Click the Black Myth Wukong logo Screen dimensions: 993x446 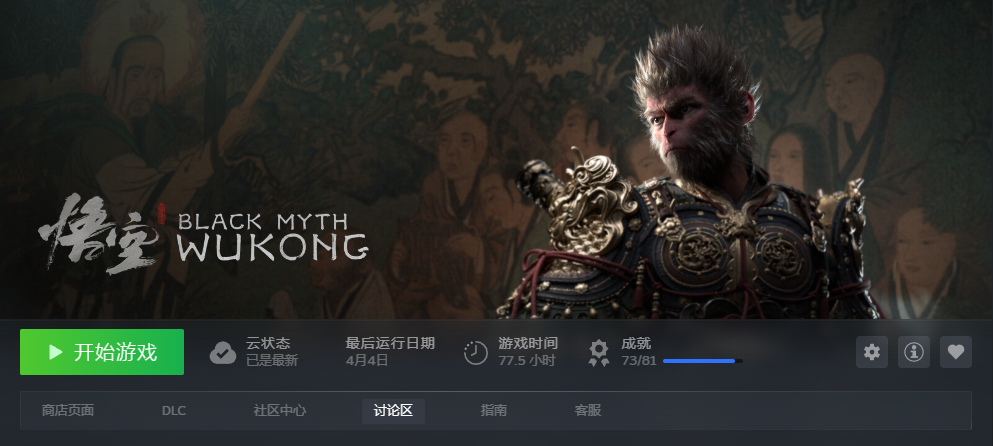(204, 234)
